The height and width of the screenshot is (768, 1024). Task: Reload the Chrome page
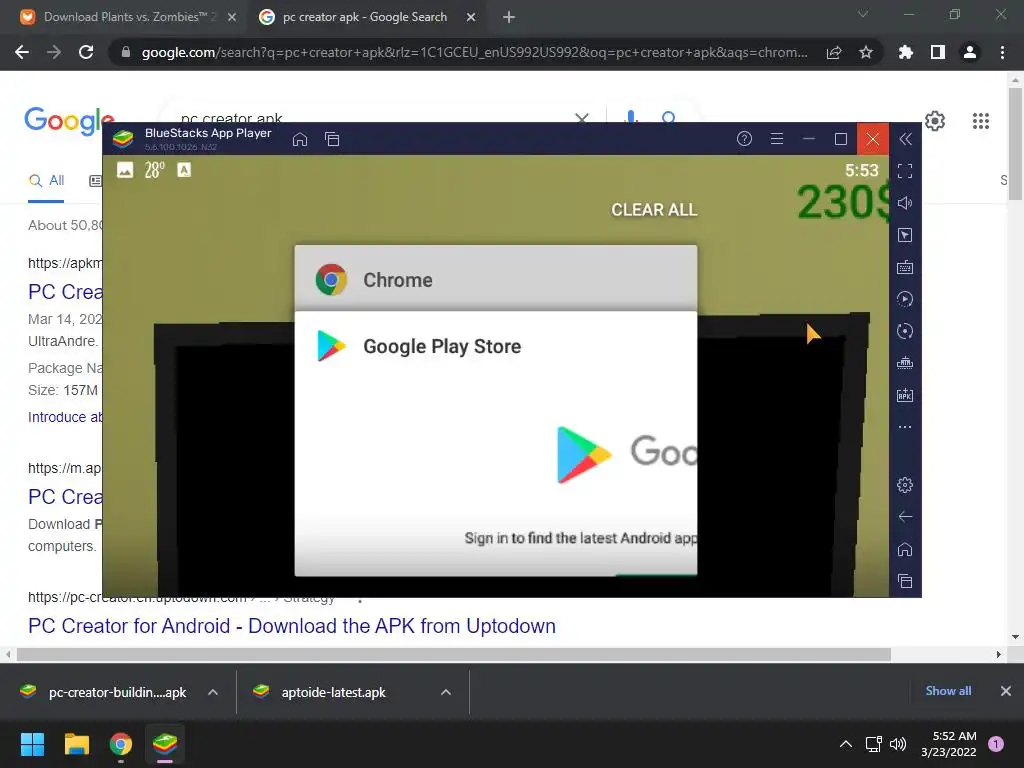point(86,52)
